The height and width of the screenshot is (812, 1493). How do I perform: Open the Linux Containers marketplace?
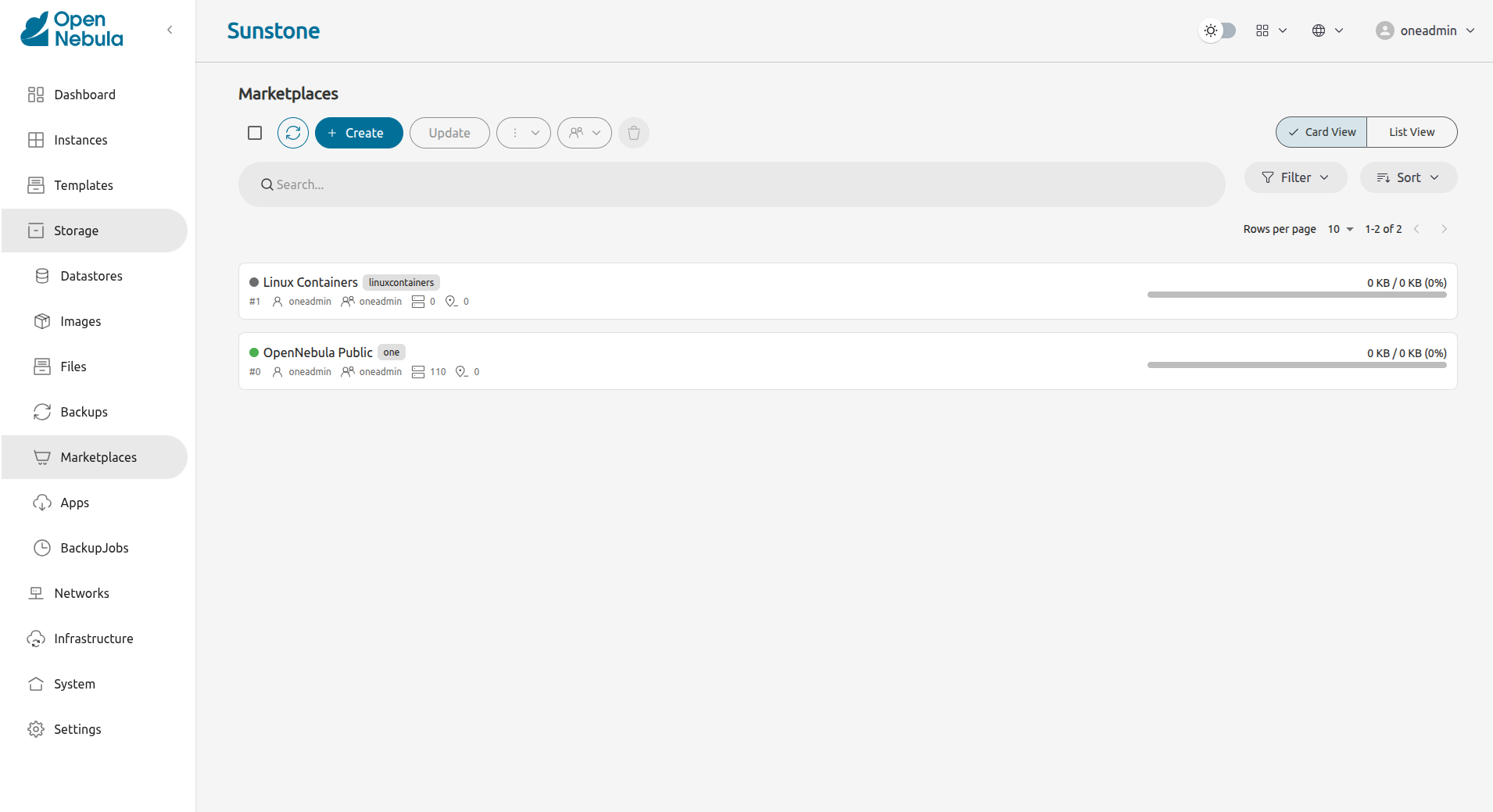[310, 281]
